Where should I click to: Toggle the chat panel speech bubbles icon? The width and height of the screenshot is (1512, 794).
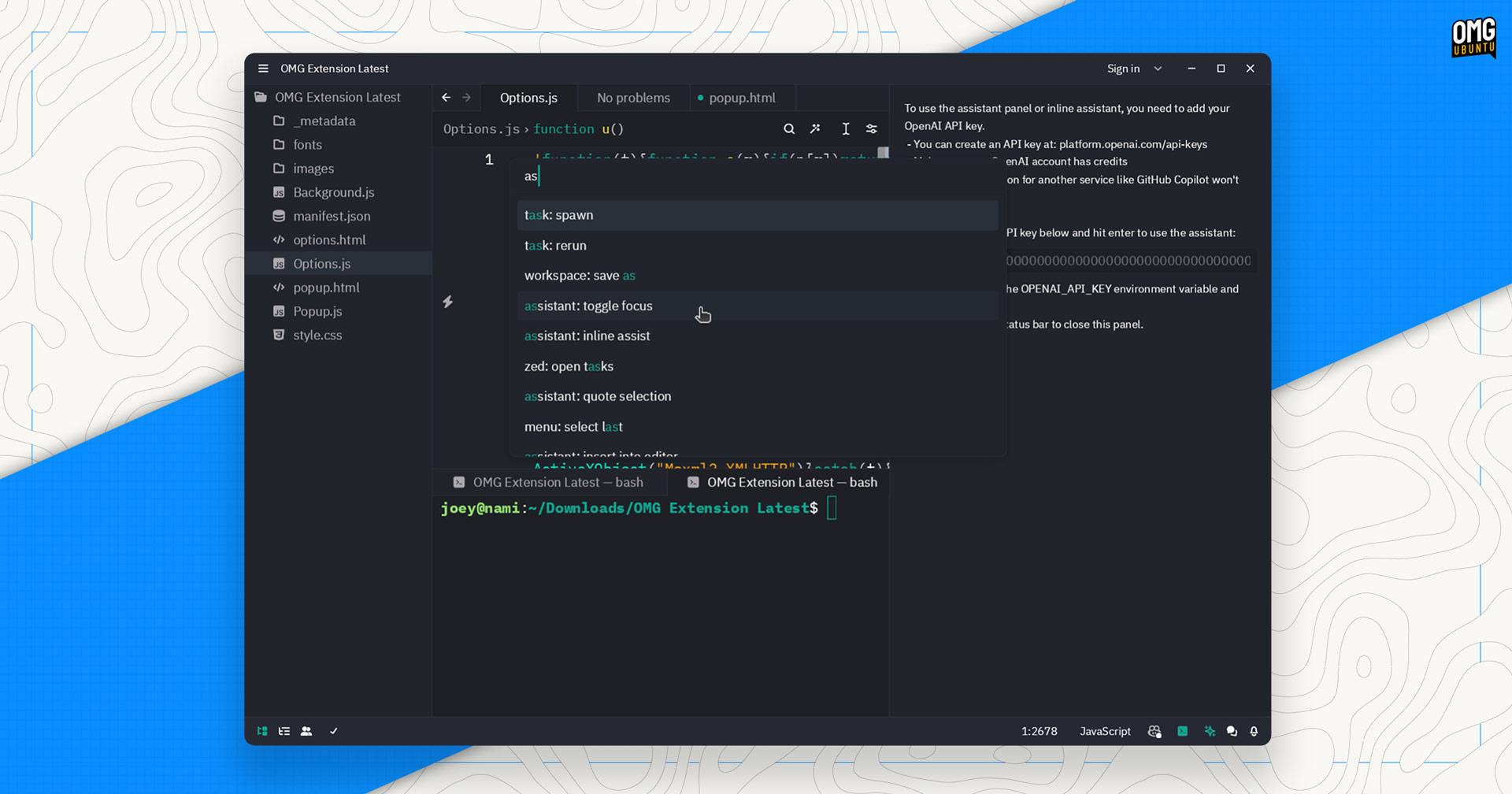click(1232, 731)
